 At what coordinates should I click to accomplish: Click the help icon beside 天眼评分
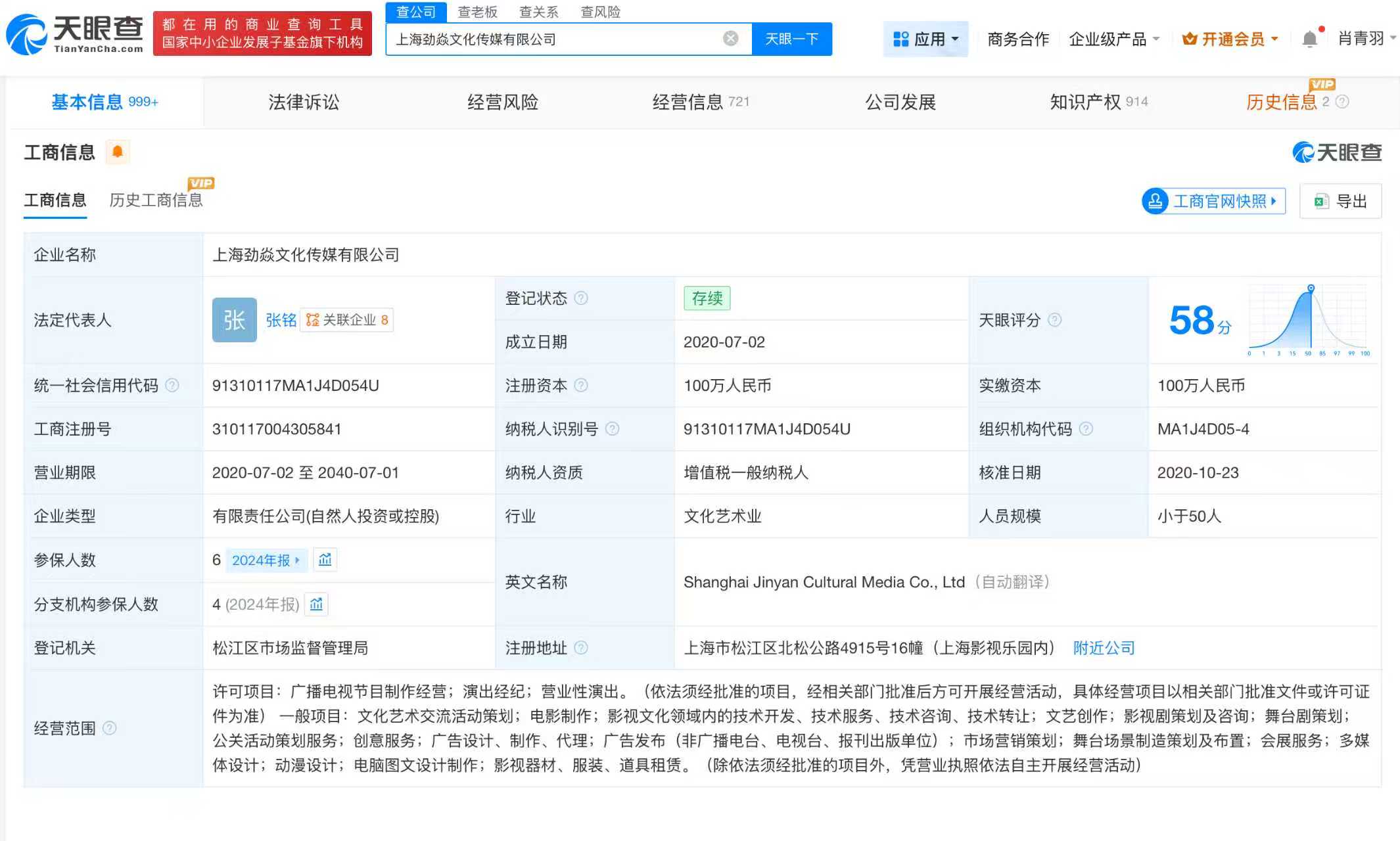click(1054, 320)
